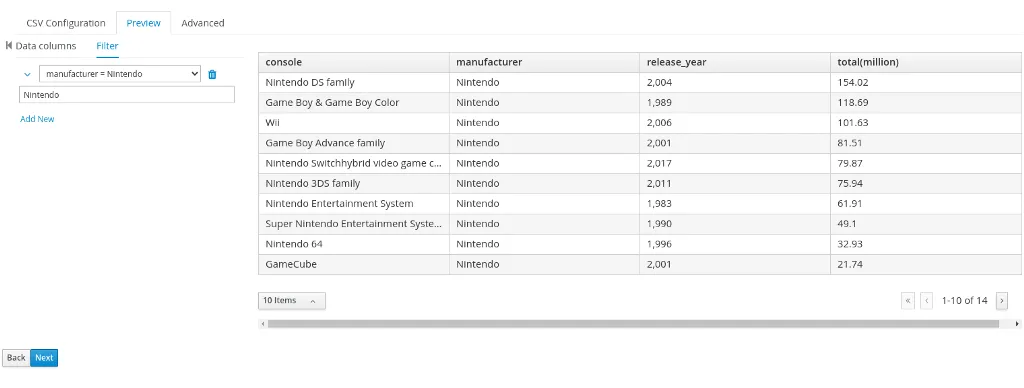Click release year 2,006 cell
1024x388 pixels.
tap(735, 123)
